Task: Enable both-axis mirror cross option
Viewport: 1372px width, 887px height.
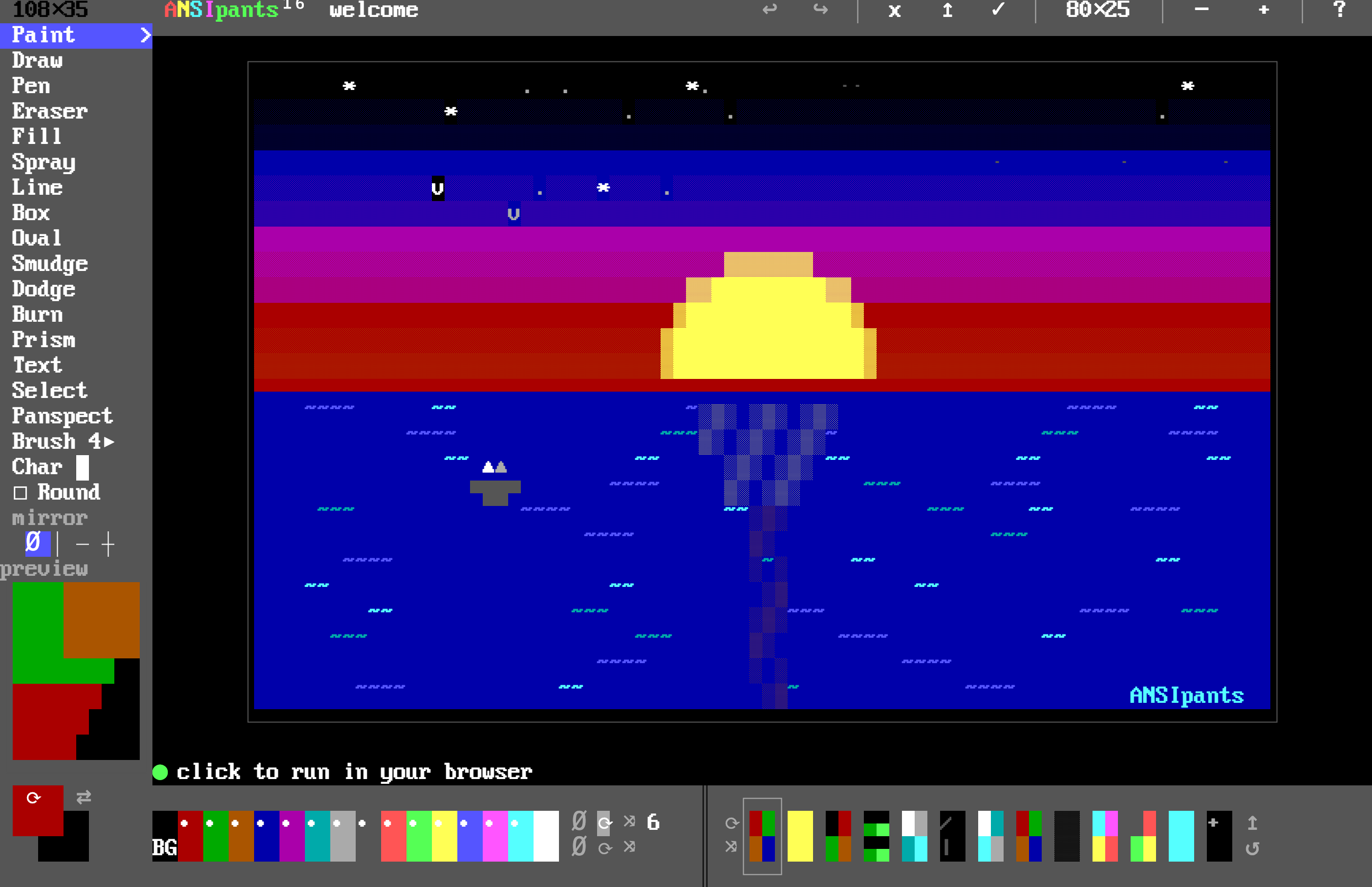Action: pos(107,544)
